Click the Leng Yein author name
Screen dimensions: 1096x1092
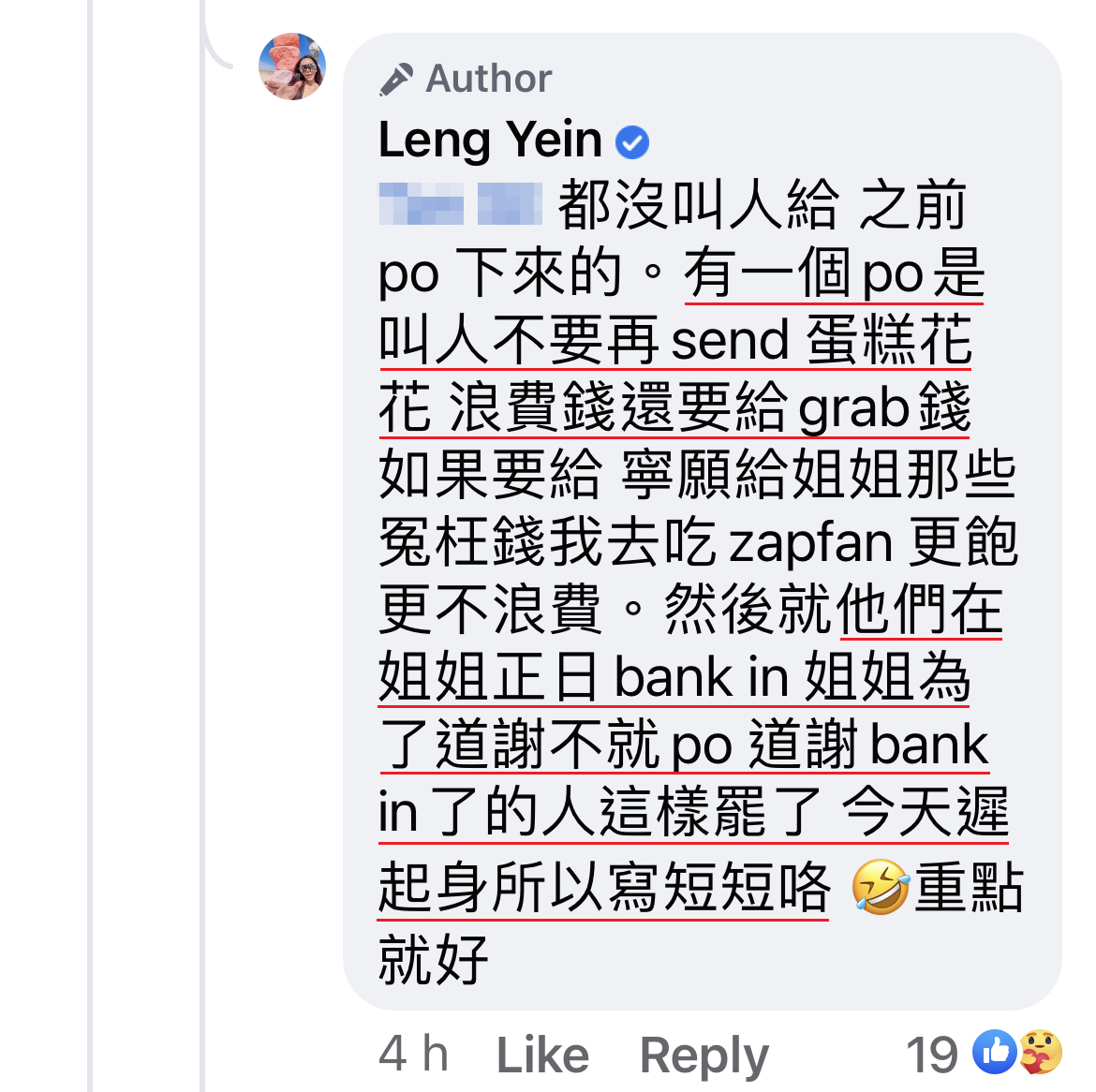(490, 140)
